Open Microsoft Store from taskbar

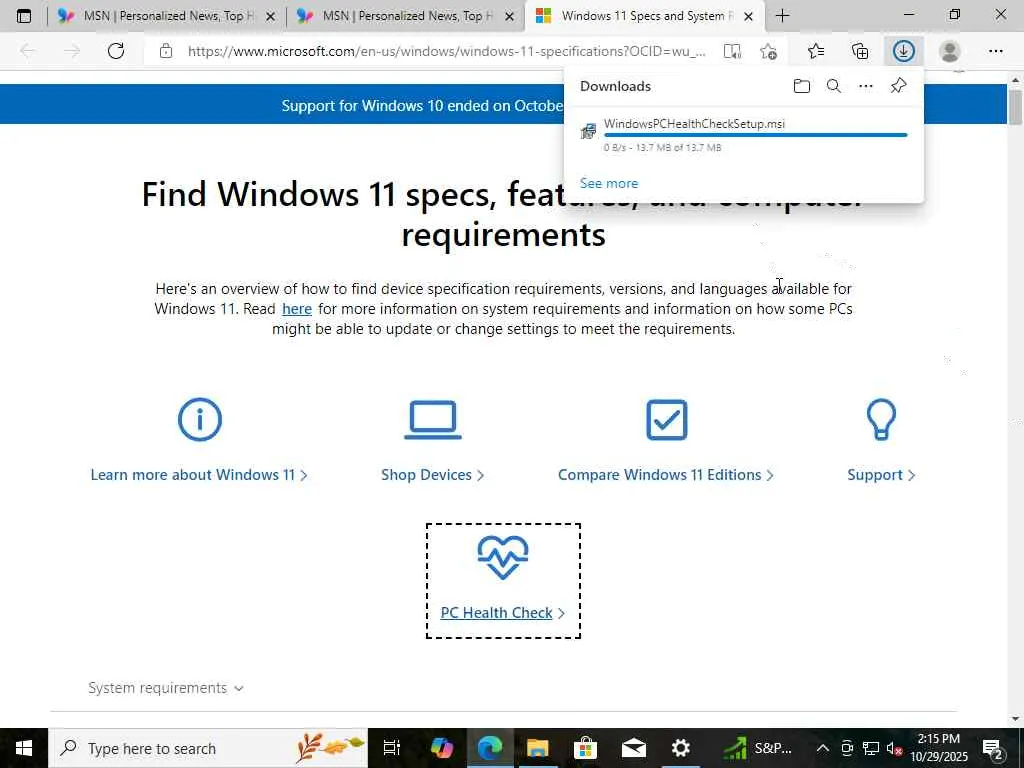tap(585, 748)
